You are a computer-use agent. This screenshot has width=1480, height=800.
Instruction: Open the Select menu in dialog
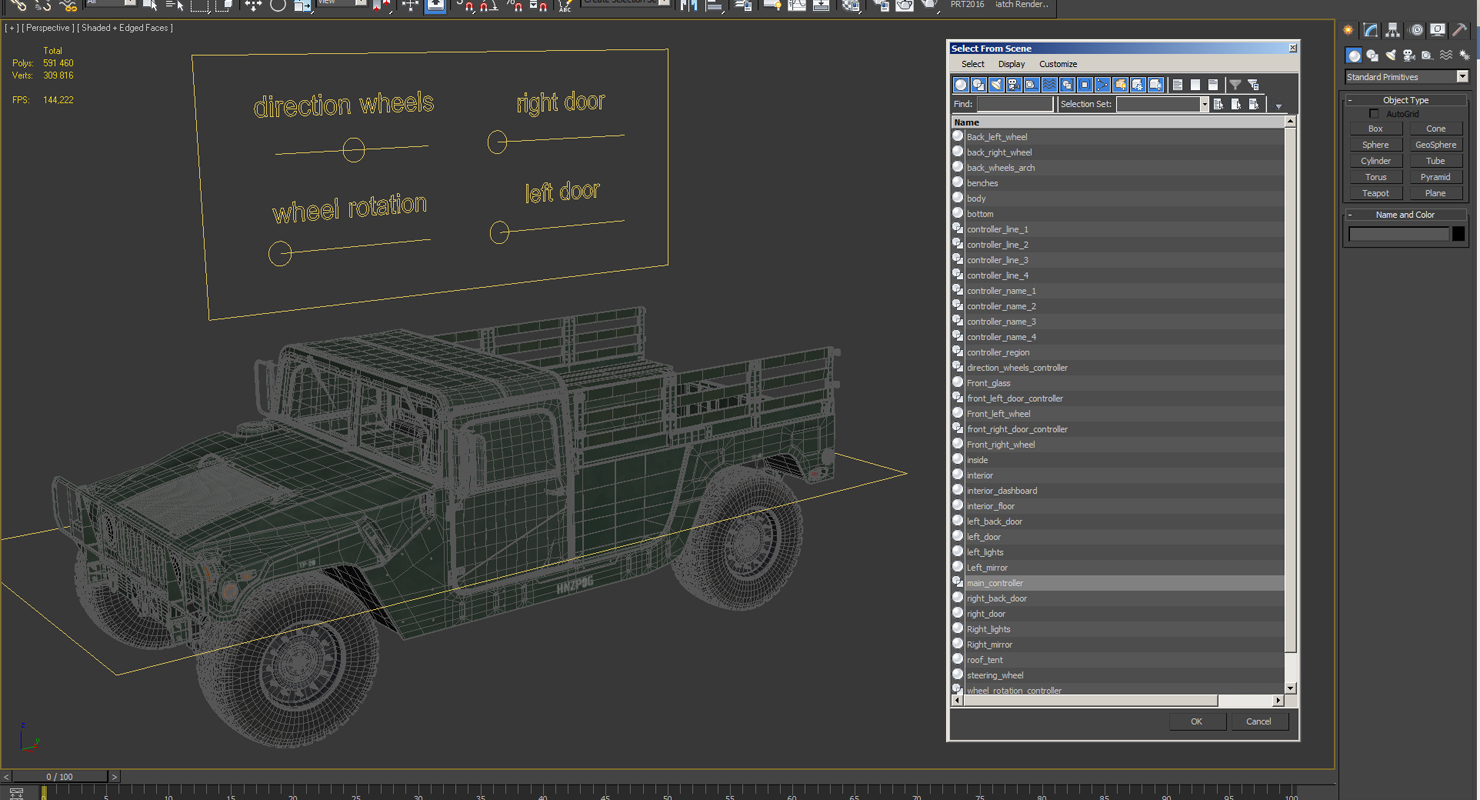[x=973, y=64]
